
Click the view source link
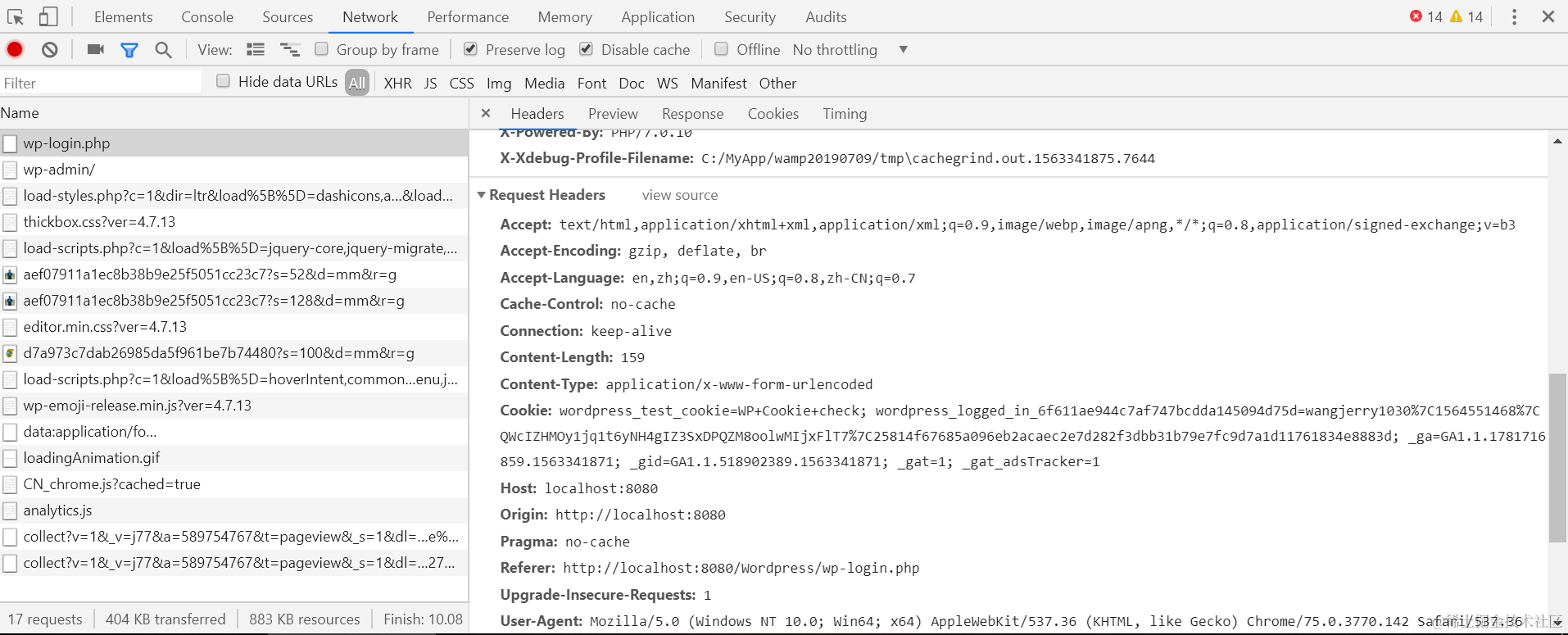pos(680,195)
